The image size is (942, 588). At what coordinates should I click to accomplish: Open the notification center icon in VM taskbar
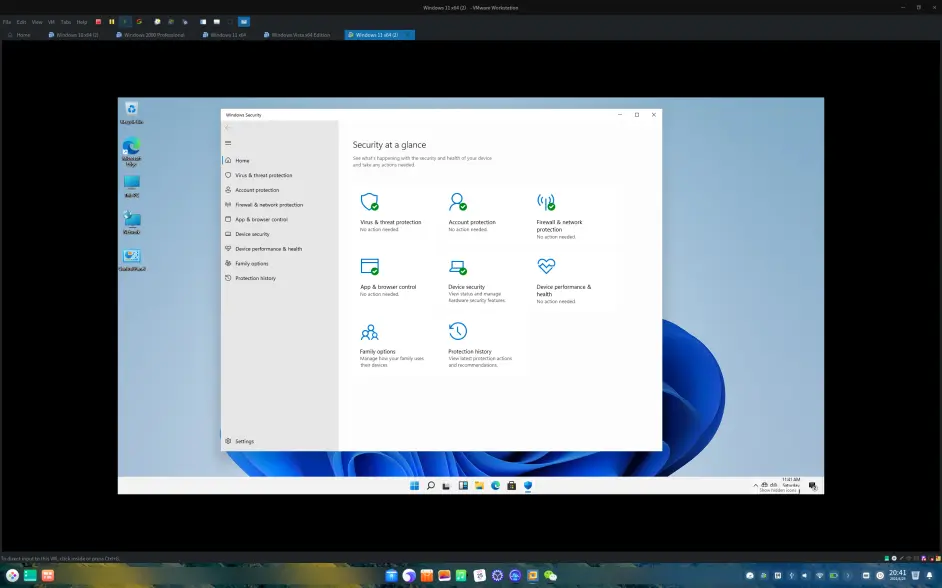pos(813,486)
